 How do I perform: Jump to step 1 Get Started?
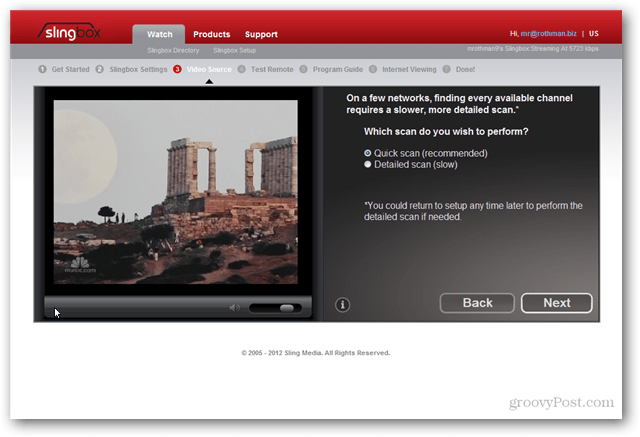pyautogui.click(x=64, y=69)
